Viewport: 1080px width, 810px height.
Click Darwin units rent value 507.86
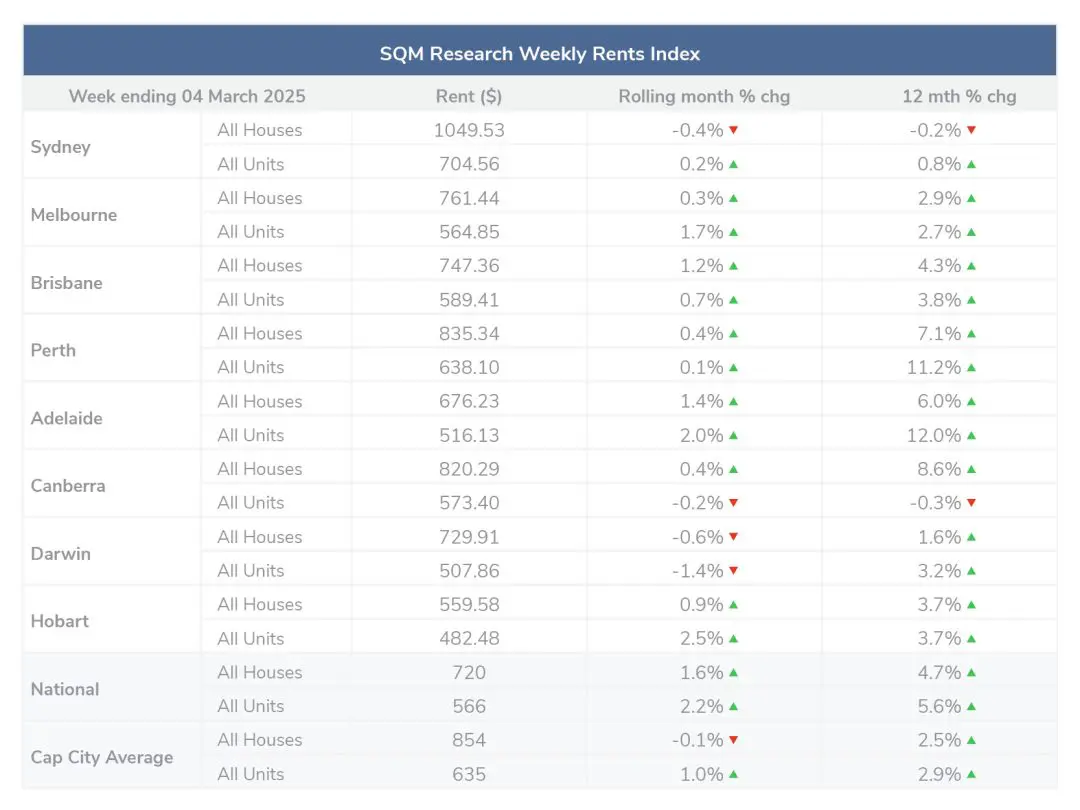pyautogui.click(x=469, y=570)
